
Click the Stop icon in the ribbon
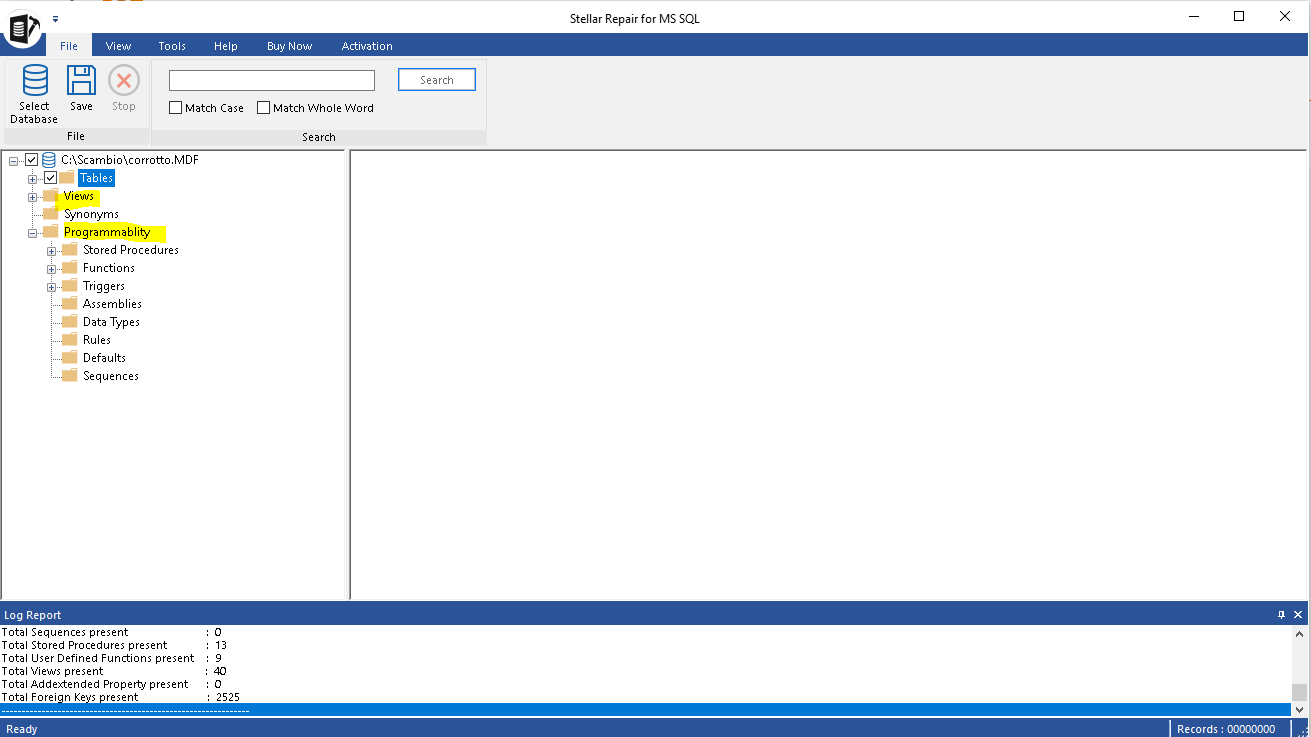(x=124, y=80)
